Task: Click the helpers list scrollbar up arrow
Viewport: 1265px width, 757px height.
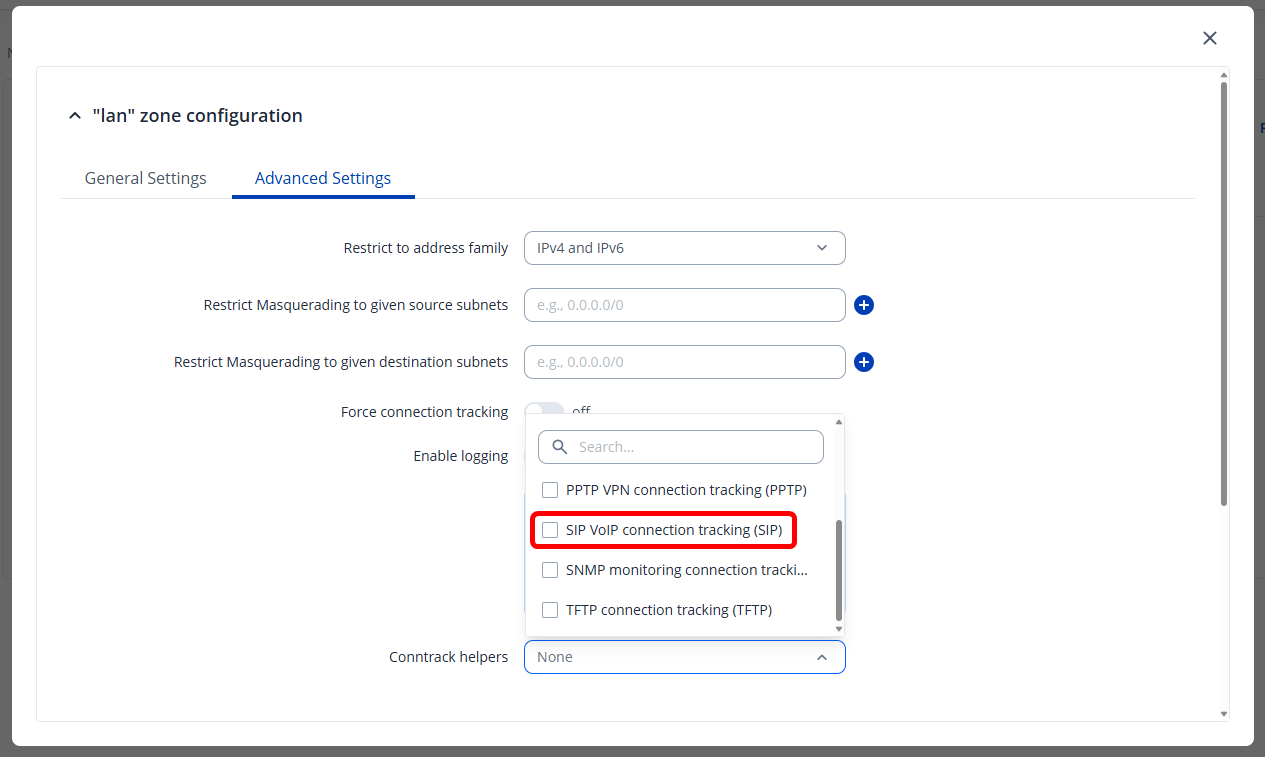Action: coord(839,422)
